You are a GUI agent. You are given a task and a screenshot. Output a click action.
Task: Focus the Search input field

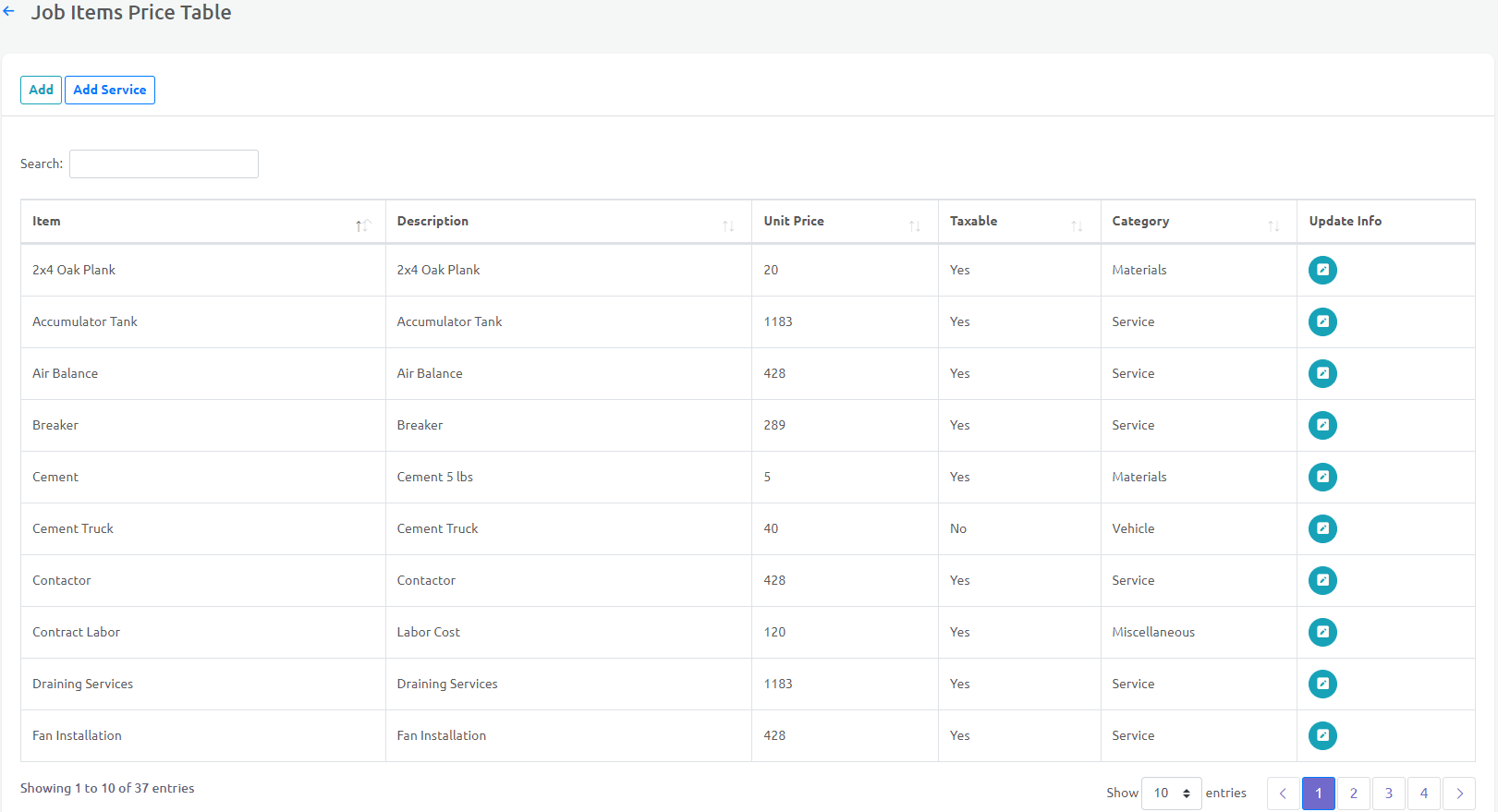[164, 164]
